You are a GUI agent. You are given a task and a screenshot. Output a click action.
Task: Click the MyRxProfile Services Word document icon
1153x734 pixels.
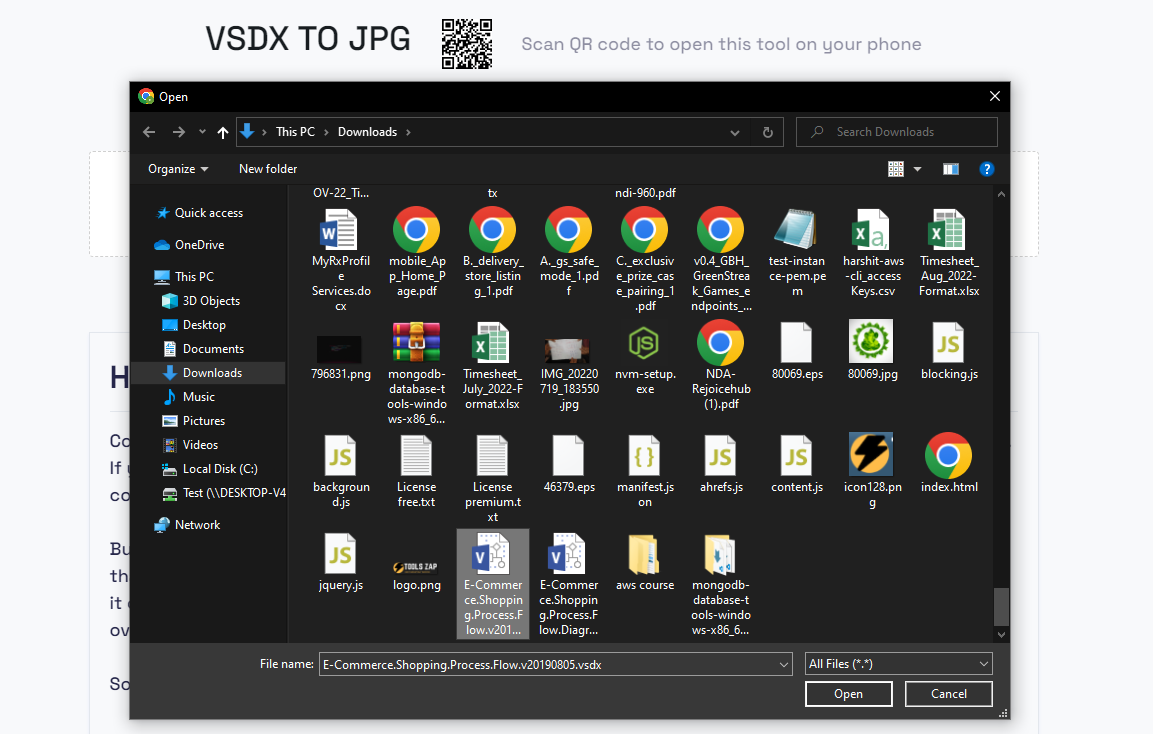pos(340,228)
